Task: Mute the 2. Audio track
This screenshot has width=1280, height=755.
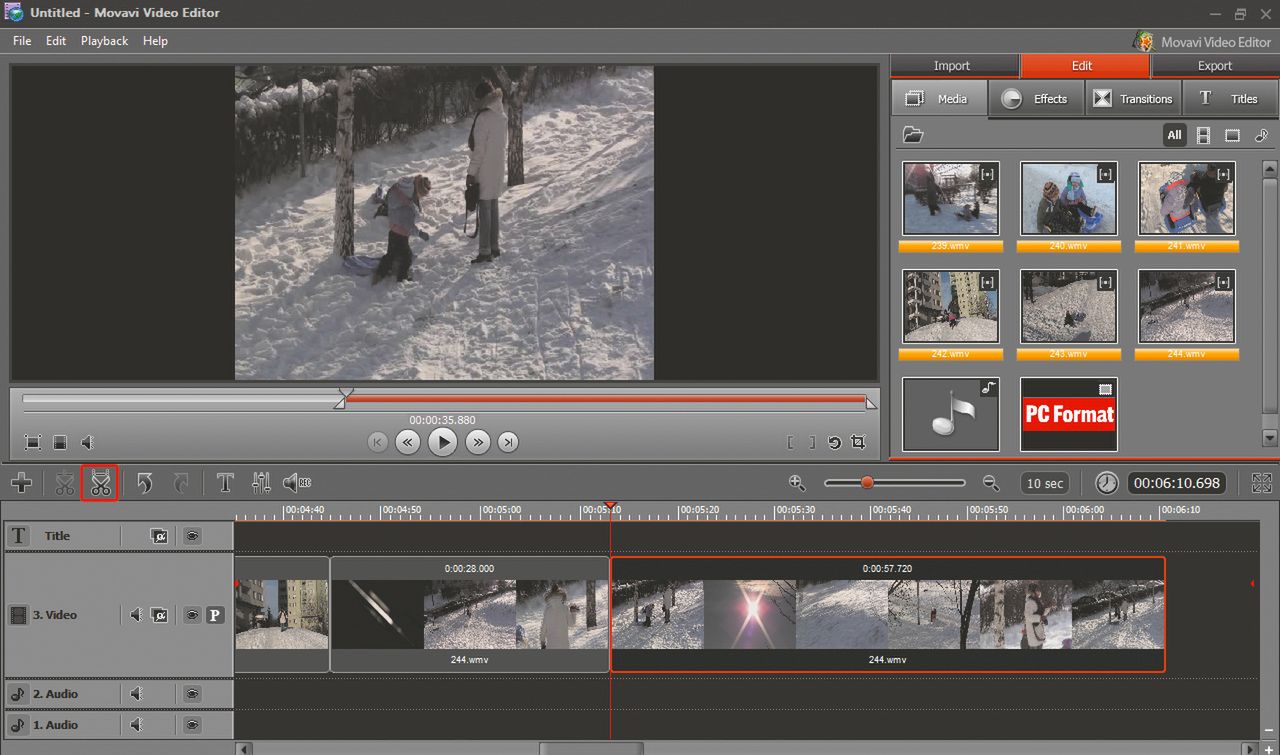Action: [136, 694]
